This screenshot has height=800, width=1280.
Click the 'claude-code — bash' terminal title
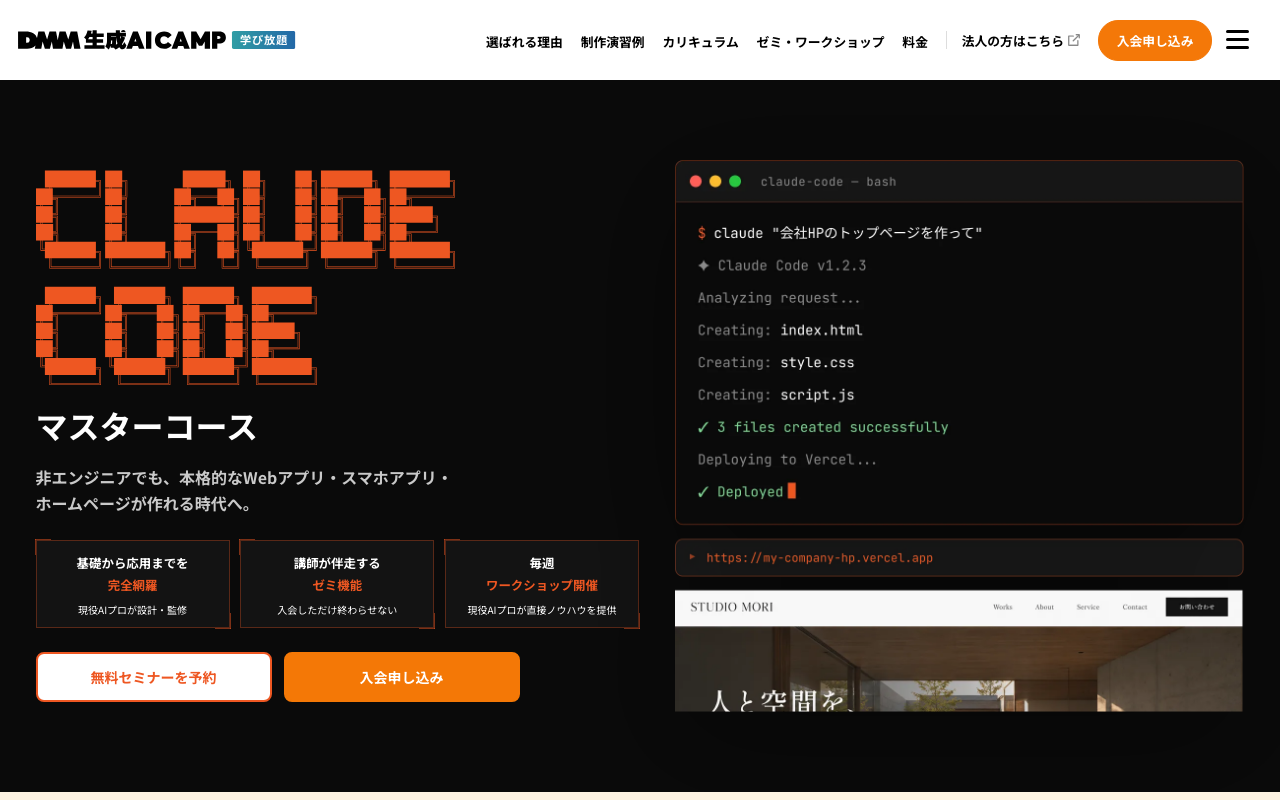828,182
